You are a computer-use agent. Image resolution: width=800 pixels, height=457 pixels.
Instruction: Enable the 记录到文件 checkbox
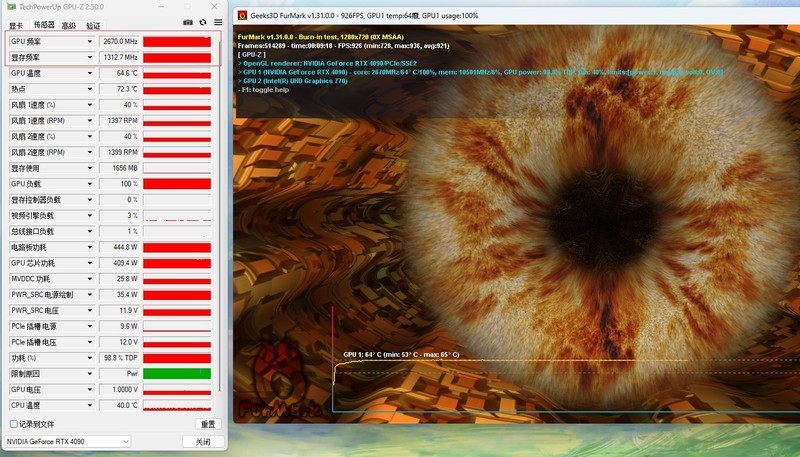pyautogui.click(x=14, y=424)
